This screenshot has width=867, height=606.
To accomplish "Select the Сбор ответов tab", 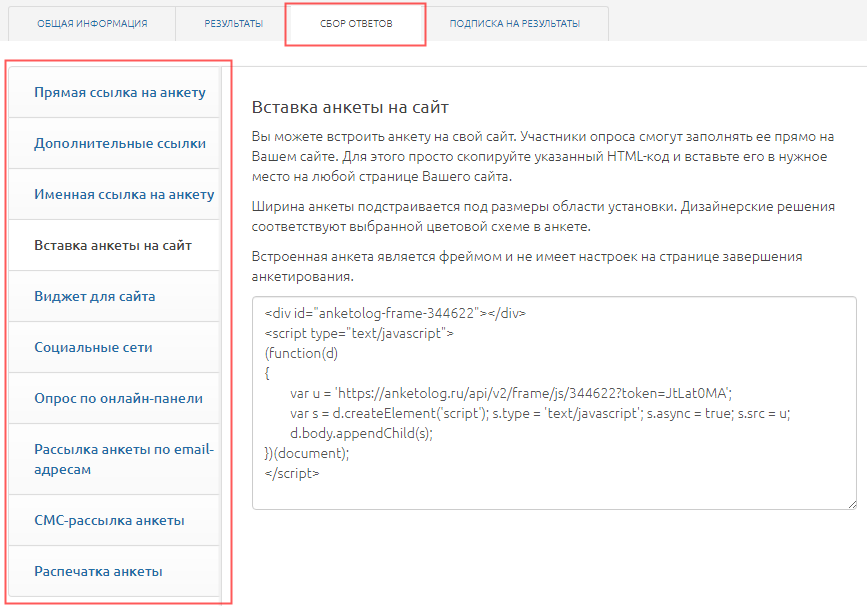I will tap(356, 23).
